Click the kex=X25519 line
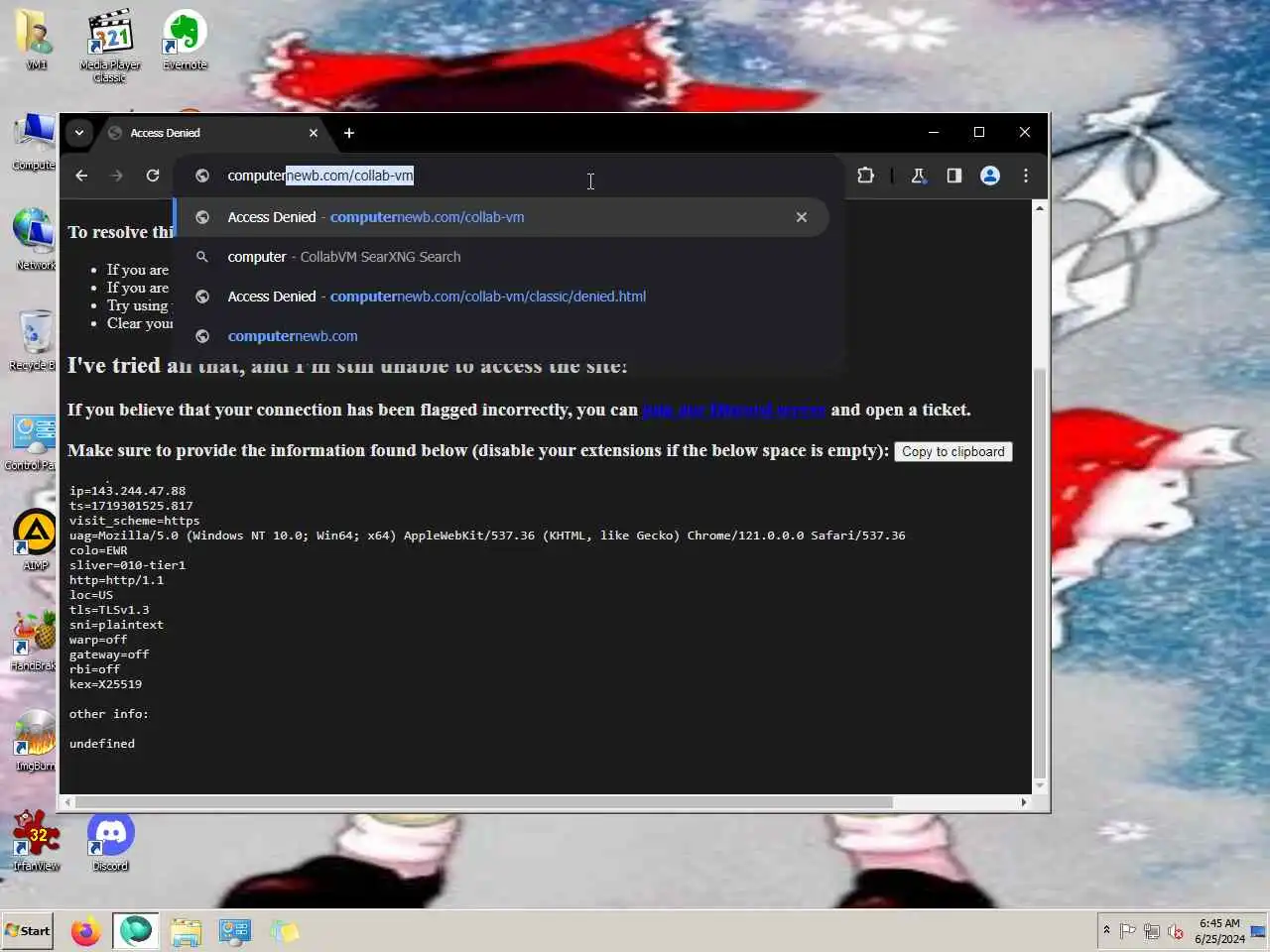This screenshot has height=952, width=1270. 105,684
